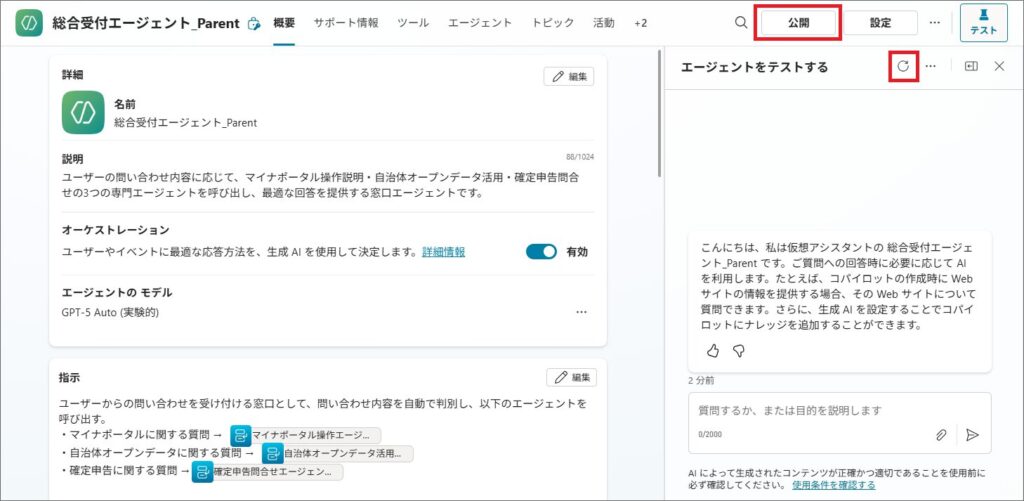Click the search magnifier icon
Viewport: 1024px width, 501px height.
tap(740, 23)
